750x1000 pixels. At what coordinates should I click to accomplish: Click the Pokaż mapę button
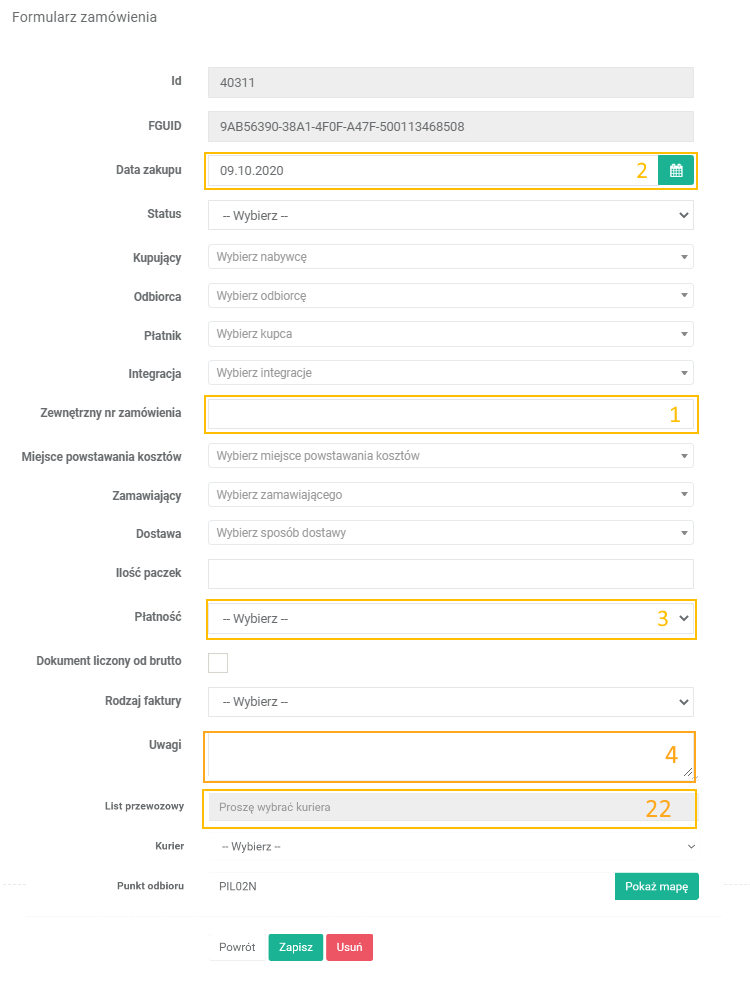coord(656,887)
